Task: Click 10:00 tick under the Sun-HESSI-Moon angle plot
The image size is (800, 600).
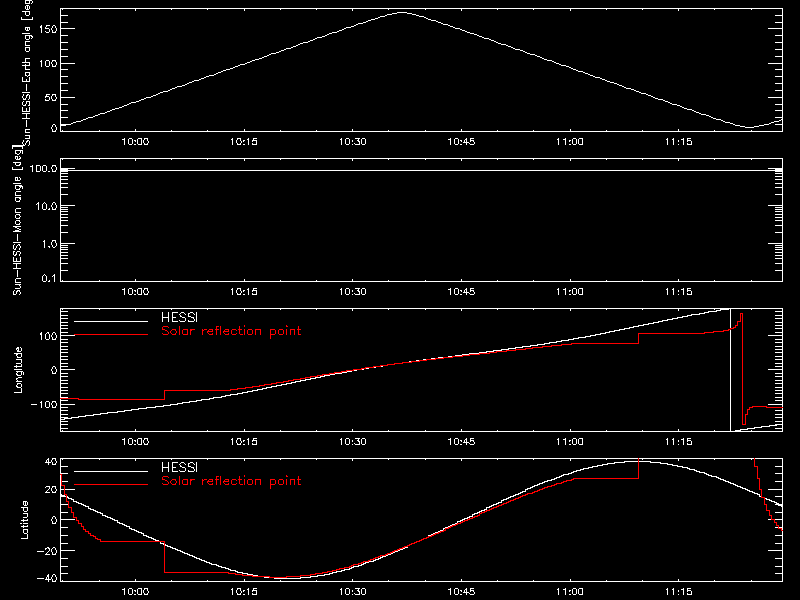Action: [135, 292]
